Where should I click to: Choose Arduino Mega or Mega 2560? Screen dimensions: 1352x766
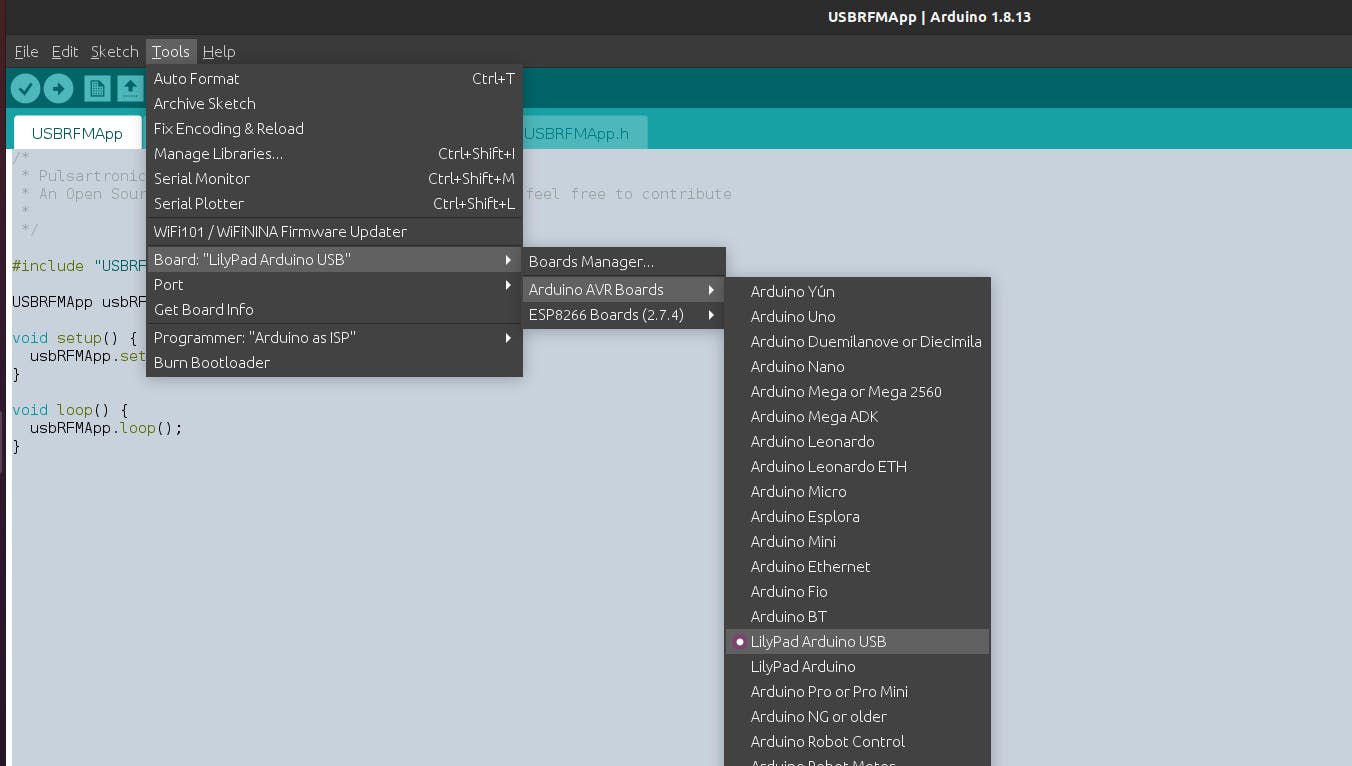coord(858,392)
